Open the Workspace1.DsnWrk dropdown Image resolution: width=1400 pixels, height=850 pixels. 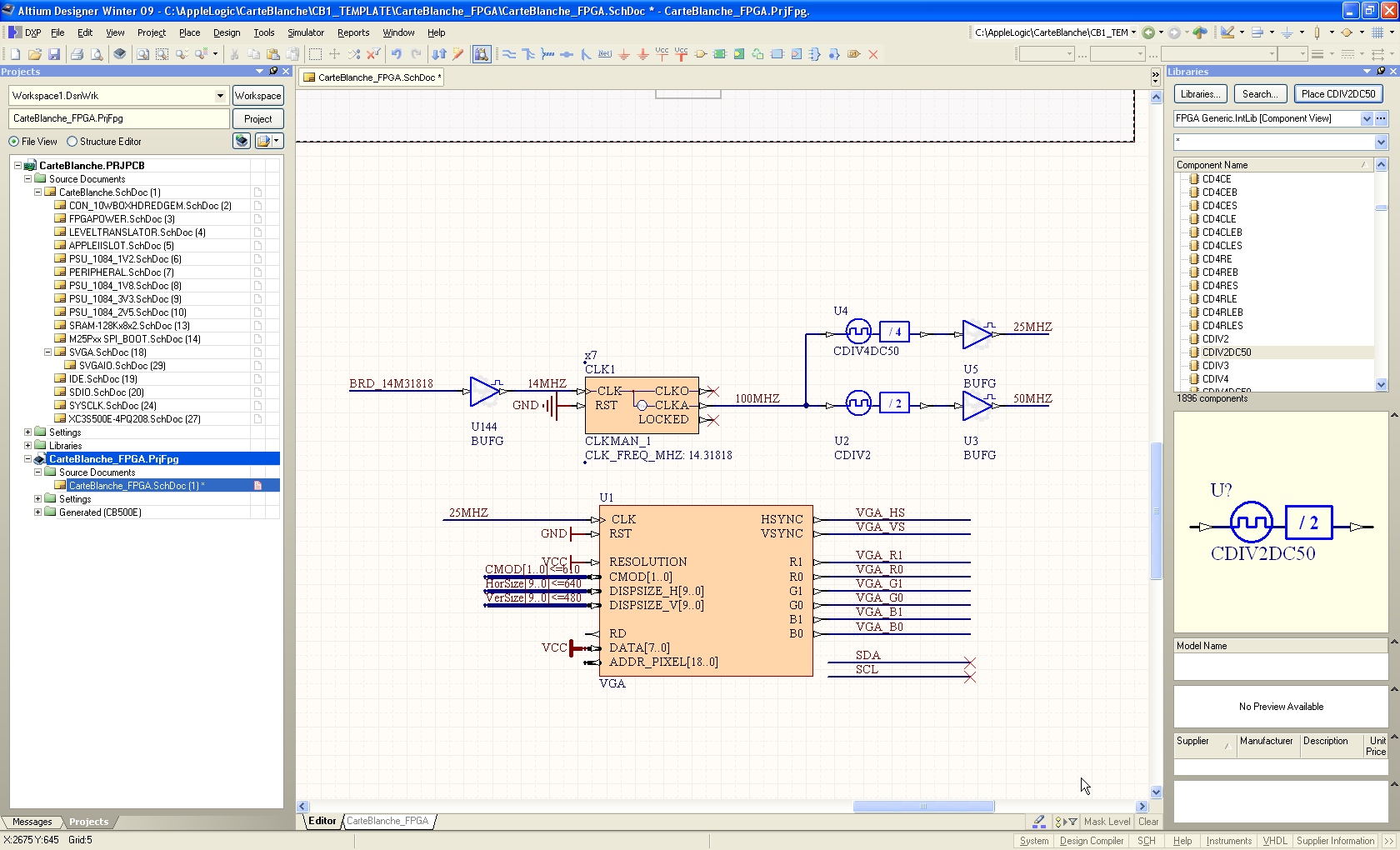coord(220,96)
